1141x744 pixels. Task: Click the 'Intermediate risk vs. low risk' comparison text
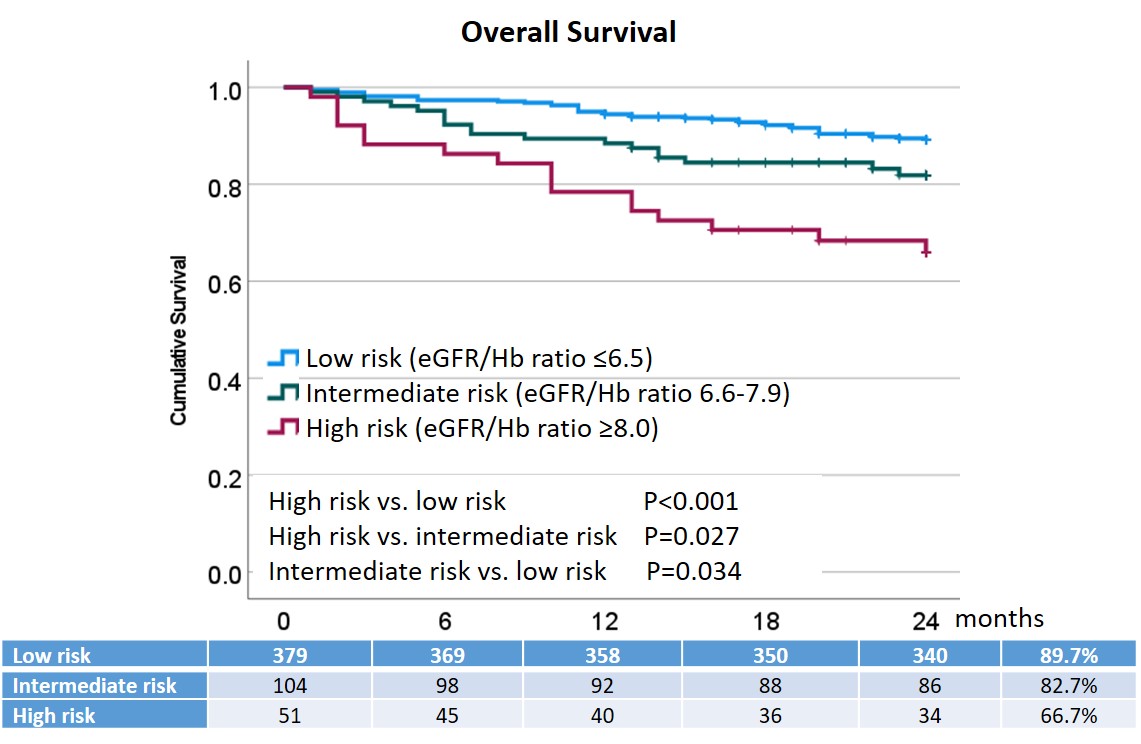[437, 571]
